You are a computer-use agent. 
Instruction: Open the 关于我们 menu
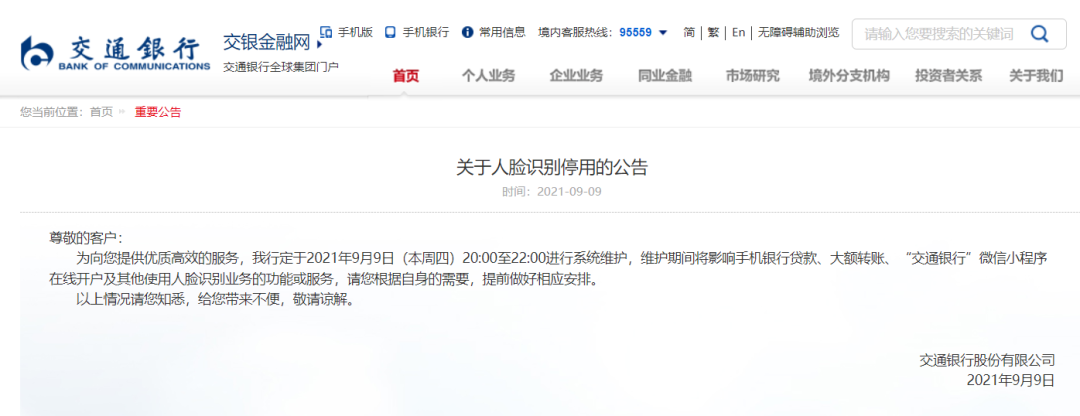click(x=1036, y=76)
